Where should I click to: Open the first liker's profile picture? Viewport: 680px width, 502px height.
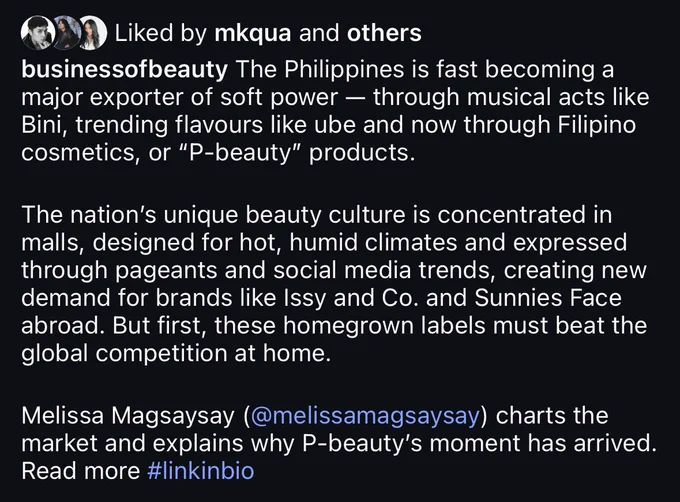pyautogui.click(x=37, y=33)
